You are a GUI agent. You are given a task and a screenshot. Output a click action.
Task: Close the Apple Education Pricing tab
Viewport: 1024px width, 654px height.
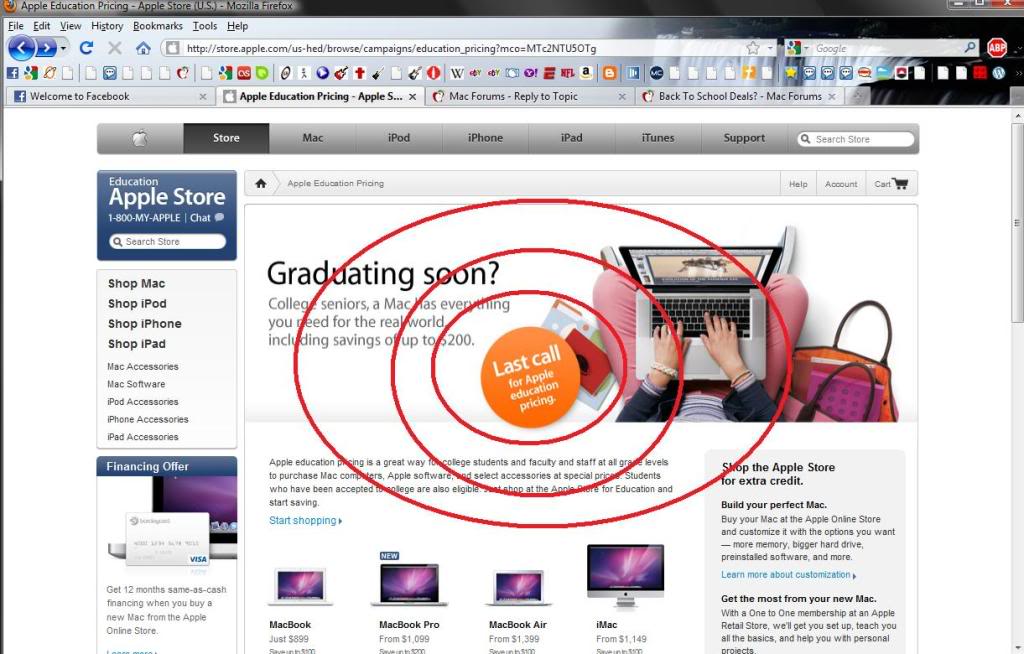coord(412,97)
